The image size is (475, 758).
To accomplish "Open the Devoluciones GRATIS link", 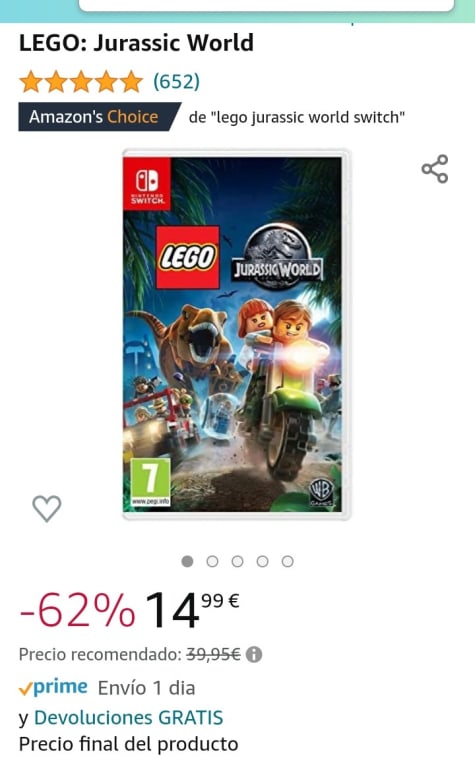I will [129, 718].
